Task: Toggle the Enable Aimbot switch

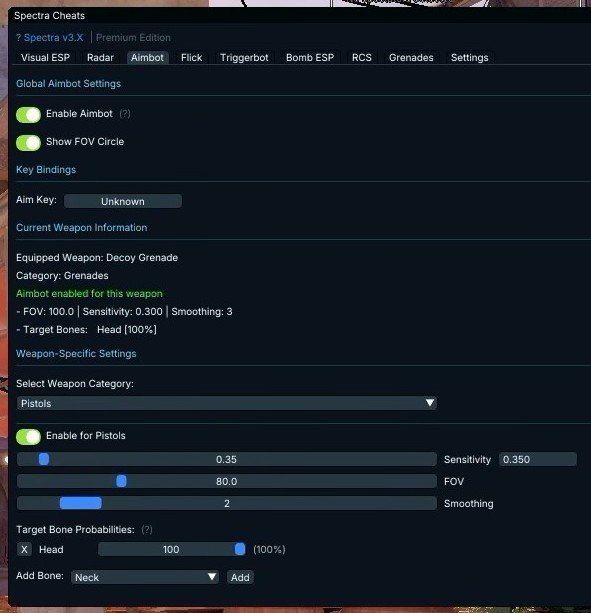Action: 29,115
